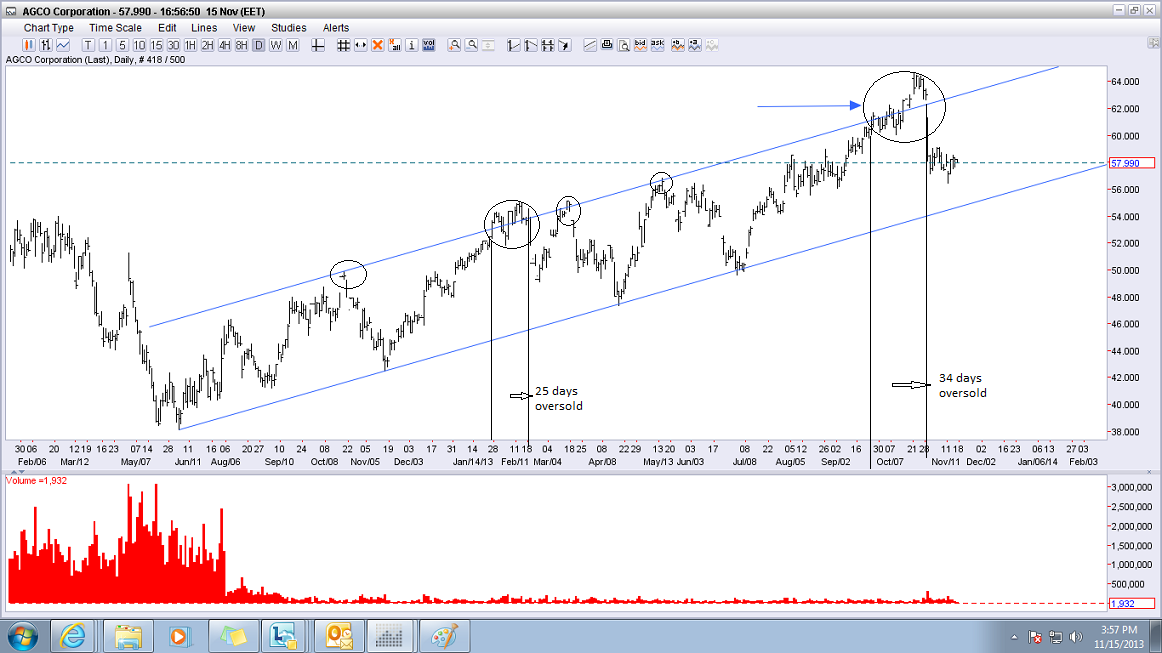Select the Daily (D) time scale

click(x=259, y=45)
